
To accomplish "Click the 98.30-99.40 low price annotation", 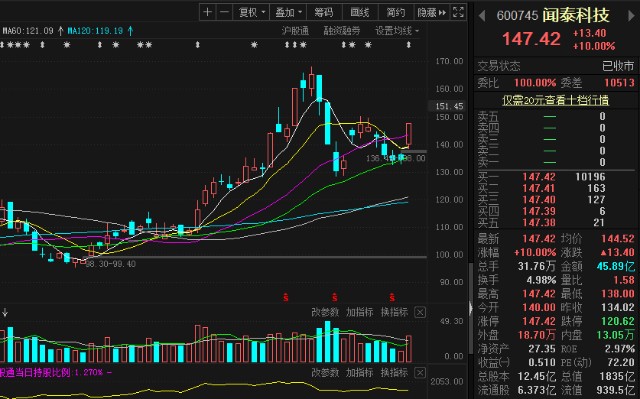I will point(111,264).
